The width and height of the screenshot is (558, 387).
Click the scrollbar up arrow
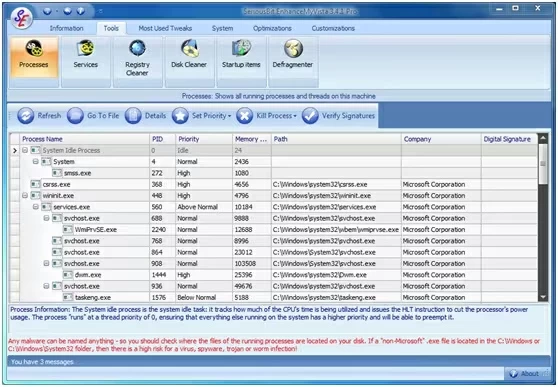tap(543, 138)
